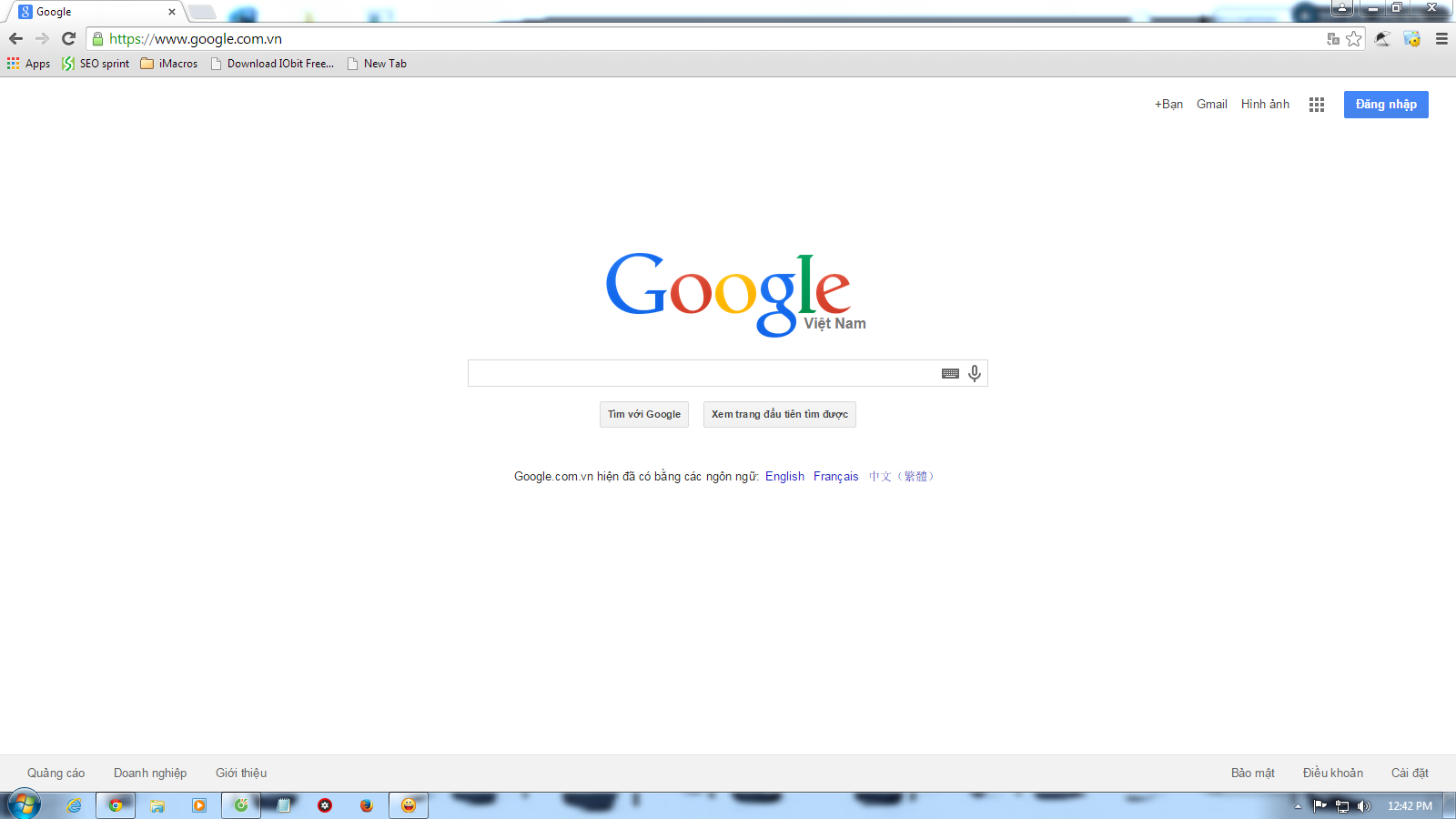Switch Google language to Français

[836, 476]
